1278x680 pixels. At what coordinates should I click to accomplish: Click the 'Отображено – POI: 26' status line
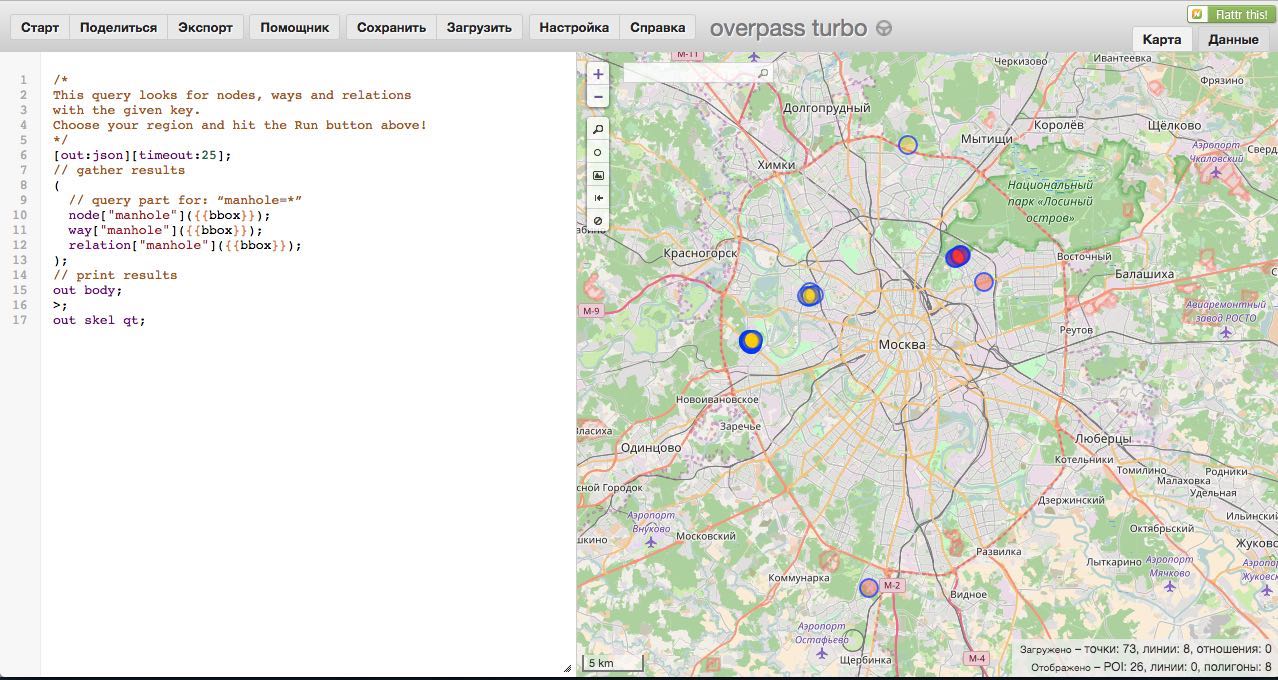pyautogui.click(x=1151, y=666)
